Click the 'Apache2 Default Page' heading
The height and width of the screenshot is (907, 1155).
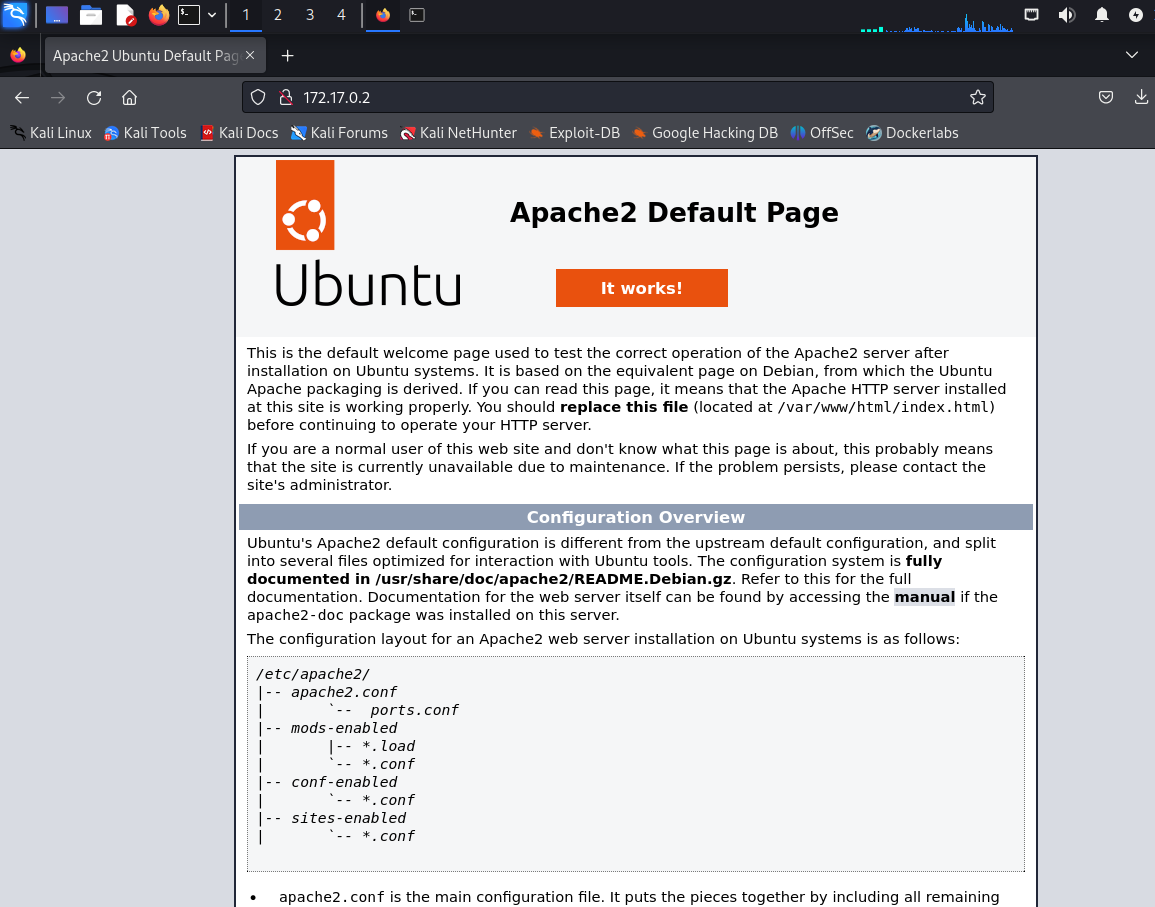pyautogui.click(x=674, y=212)
